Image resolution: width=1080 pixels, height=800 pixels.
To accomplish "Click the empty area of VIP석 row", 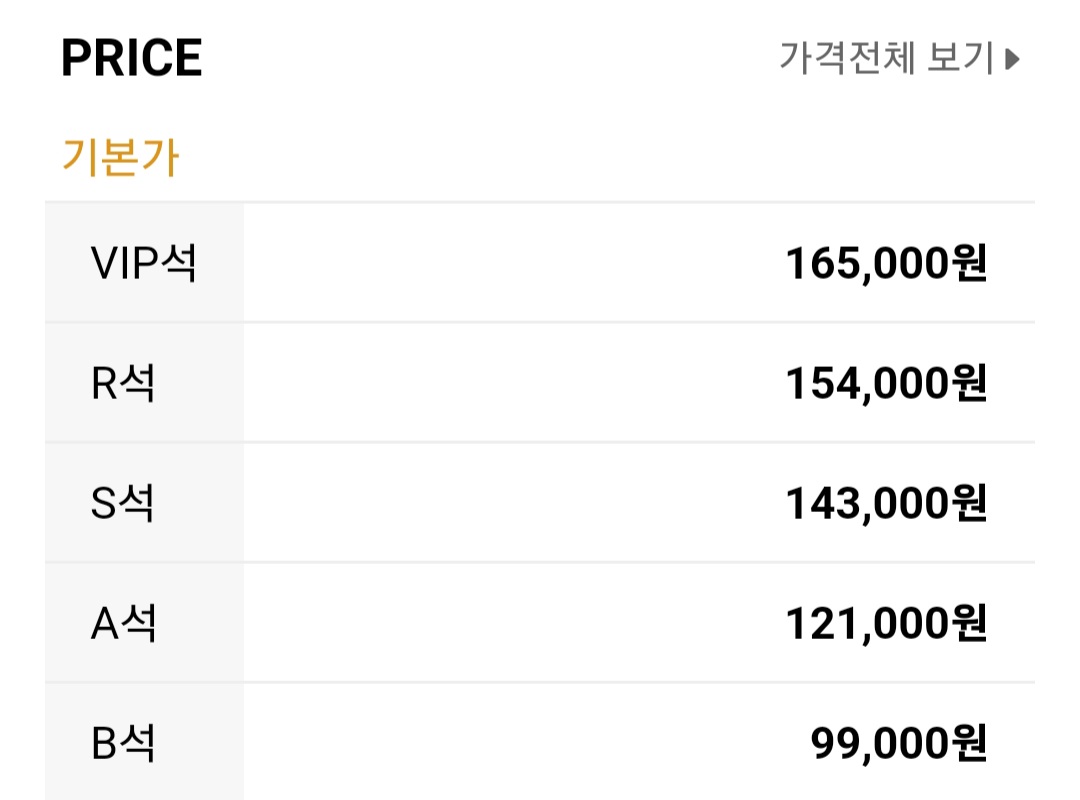I will point(513,263).
